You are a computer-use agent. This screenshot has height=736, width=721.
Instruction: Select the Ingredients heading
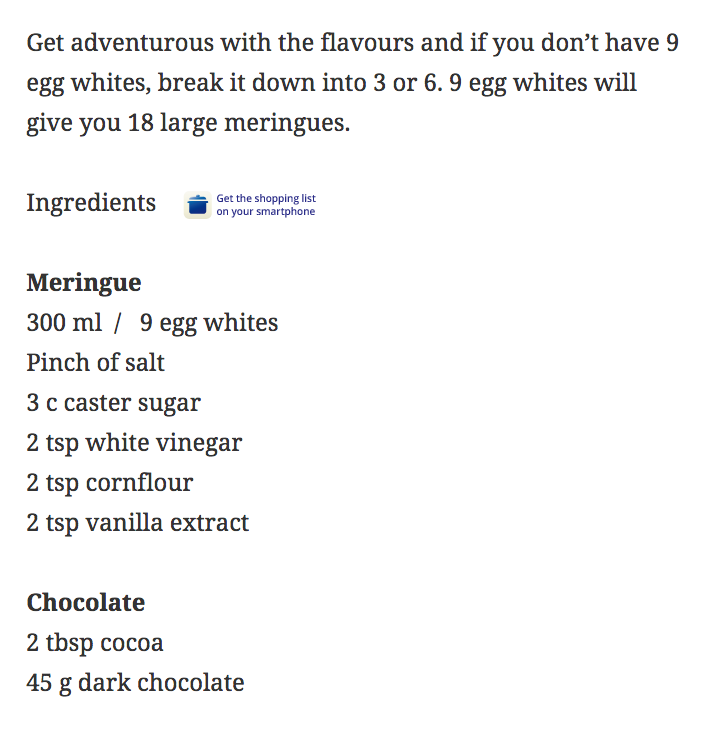click(x=91, y=203)
